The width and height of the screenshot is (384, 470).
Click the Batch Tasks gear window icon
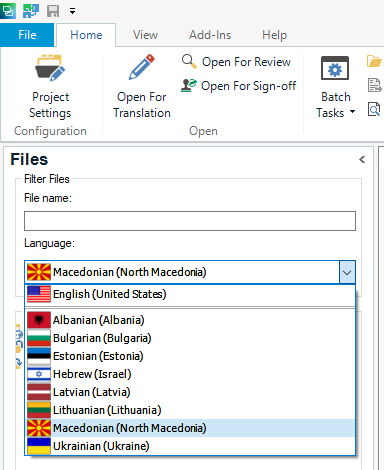click(335, 68)
